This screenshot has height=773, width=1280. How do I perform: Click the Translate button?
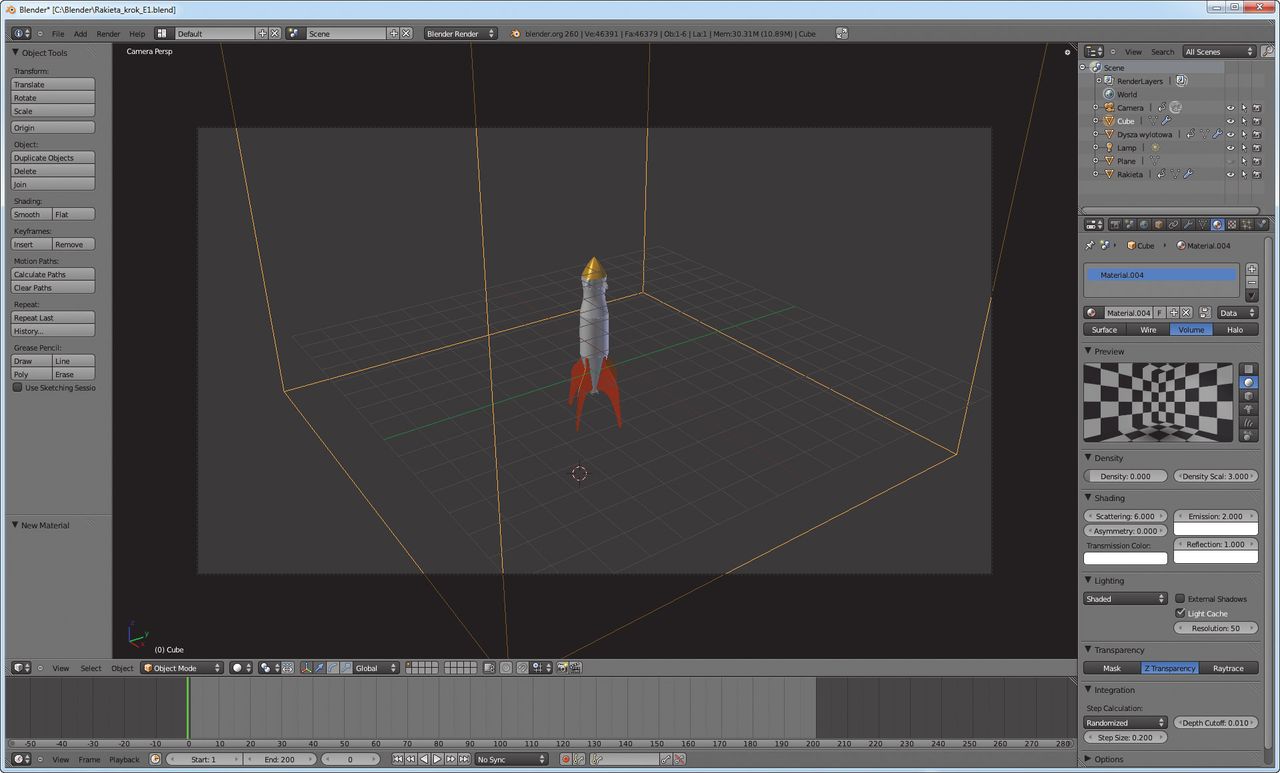[x=53, y=84]
